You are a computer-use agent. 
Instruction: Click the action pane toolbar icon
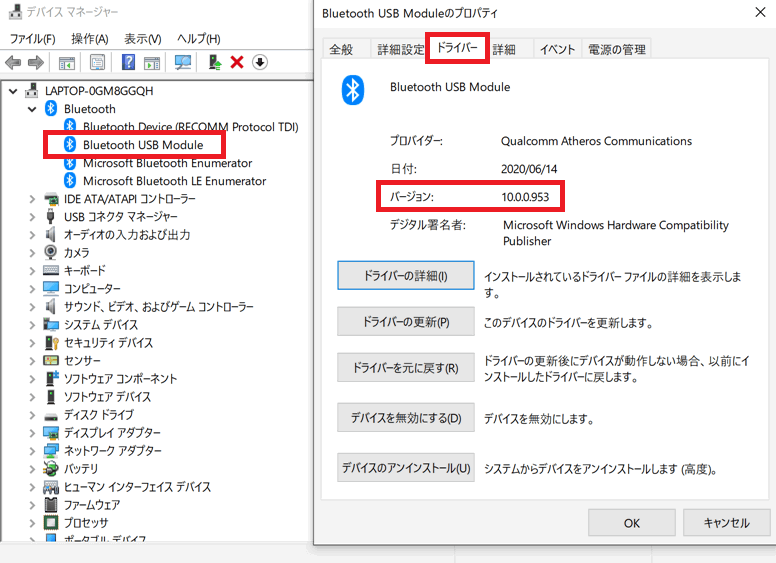(152, 63)
